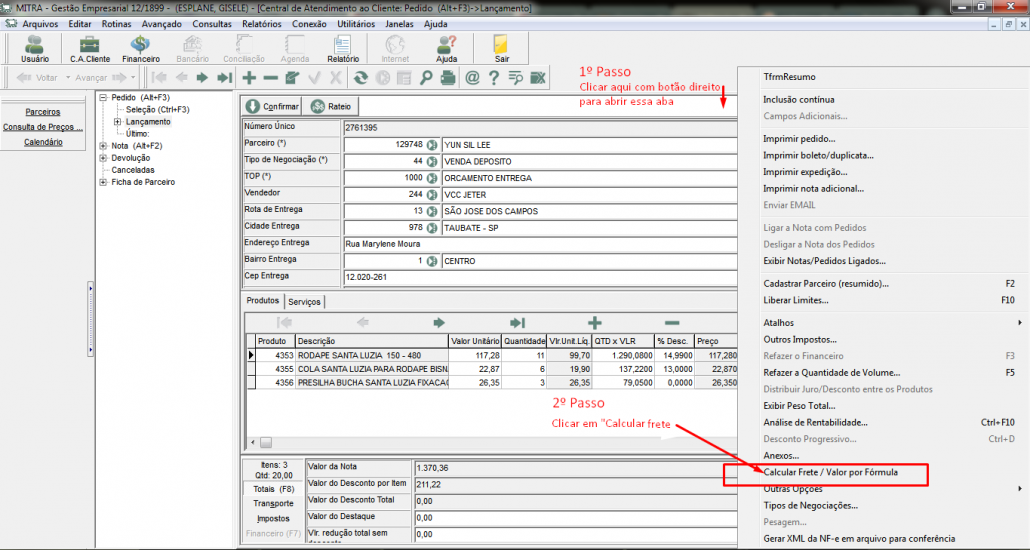The height and width of the screenshot is (550, 1030).
Task: Click the @ email icon in toolbar
Action: click(x=472, y=77)
